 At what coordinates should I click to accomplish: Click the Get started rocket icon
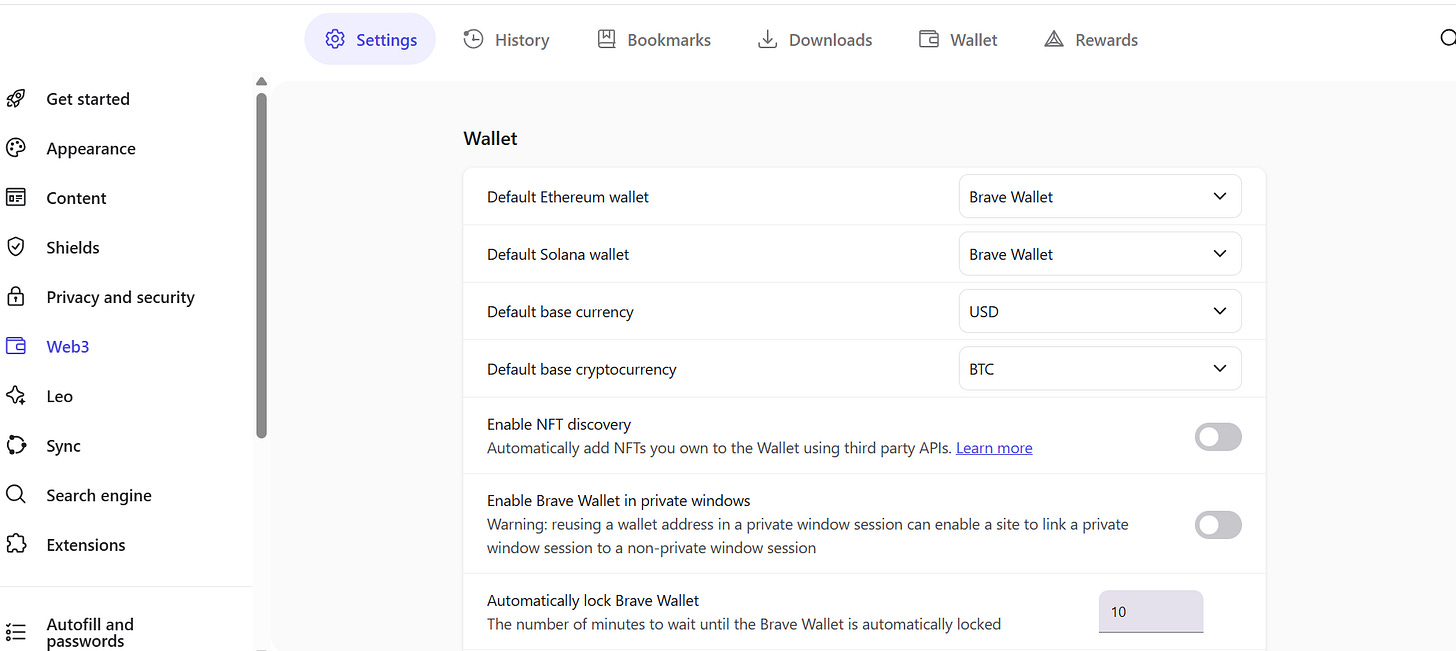point(16,99)
